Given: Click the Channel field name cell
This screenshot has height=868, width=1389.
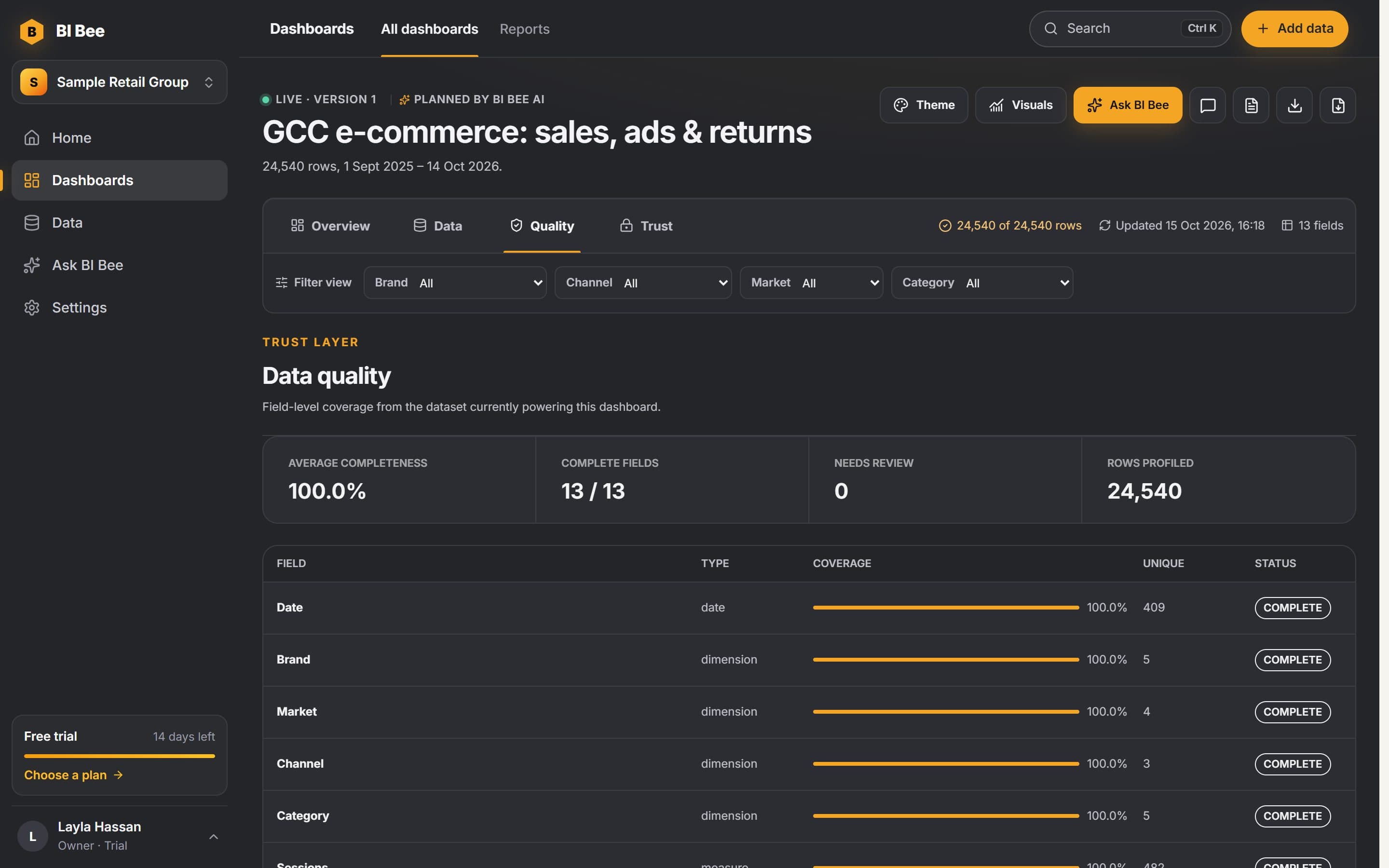Looking at the screenshot, I should (300, 763).
